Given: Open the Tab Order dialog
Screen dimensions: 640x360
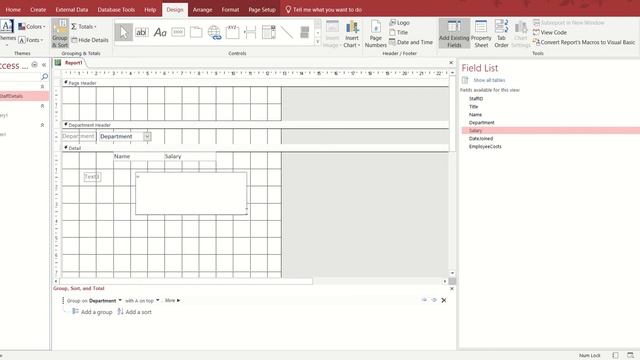Looking at the screenshot, I should click(501, 33).
